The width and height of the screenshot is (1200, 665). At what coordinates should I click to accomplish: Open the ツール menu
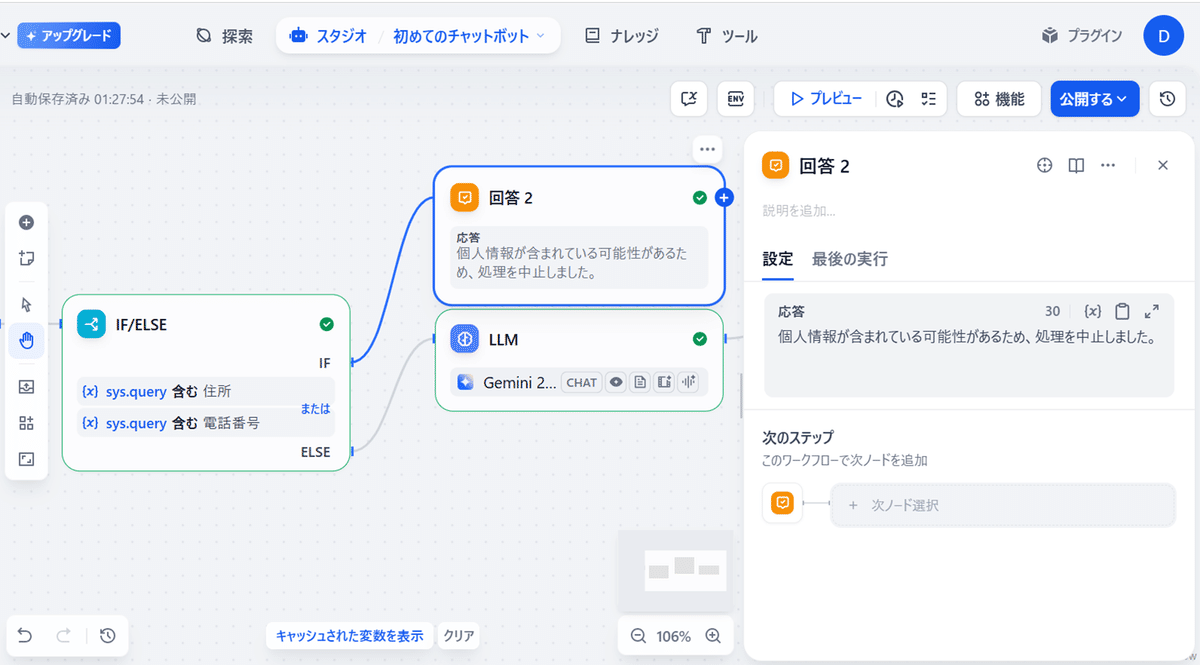tap(727, 36)
